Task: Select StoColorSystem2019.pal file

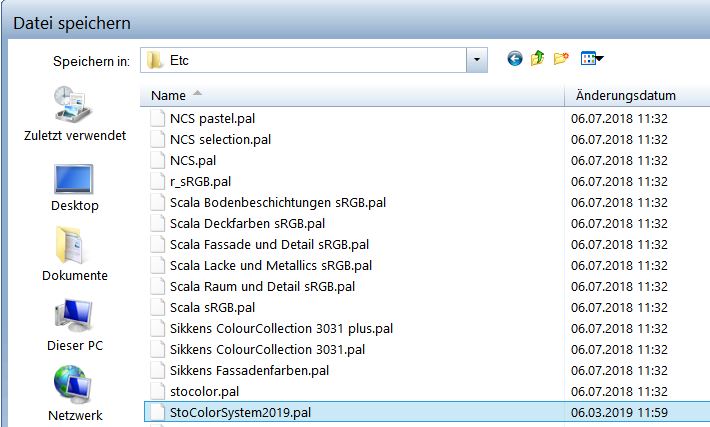Action: (247, 411)
